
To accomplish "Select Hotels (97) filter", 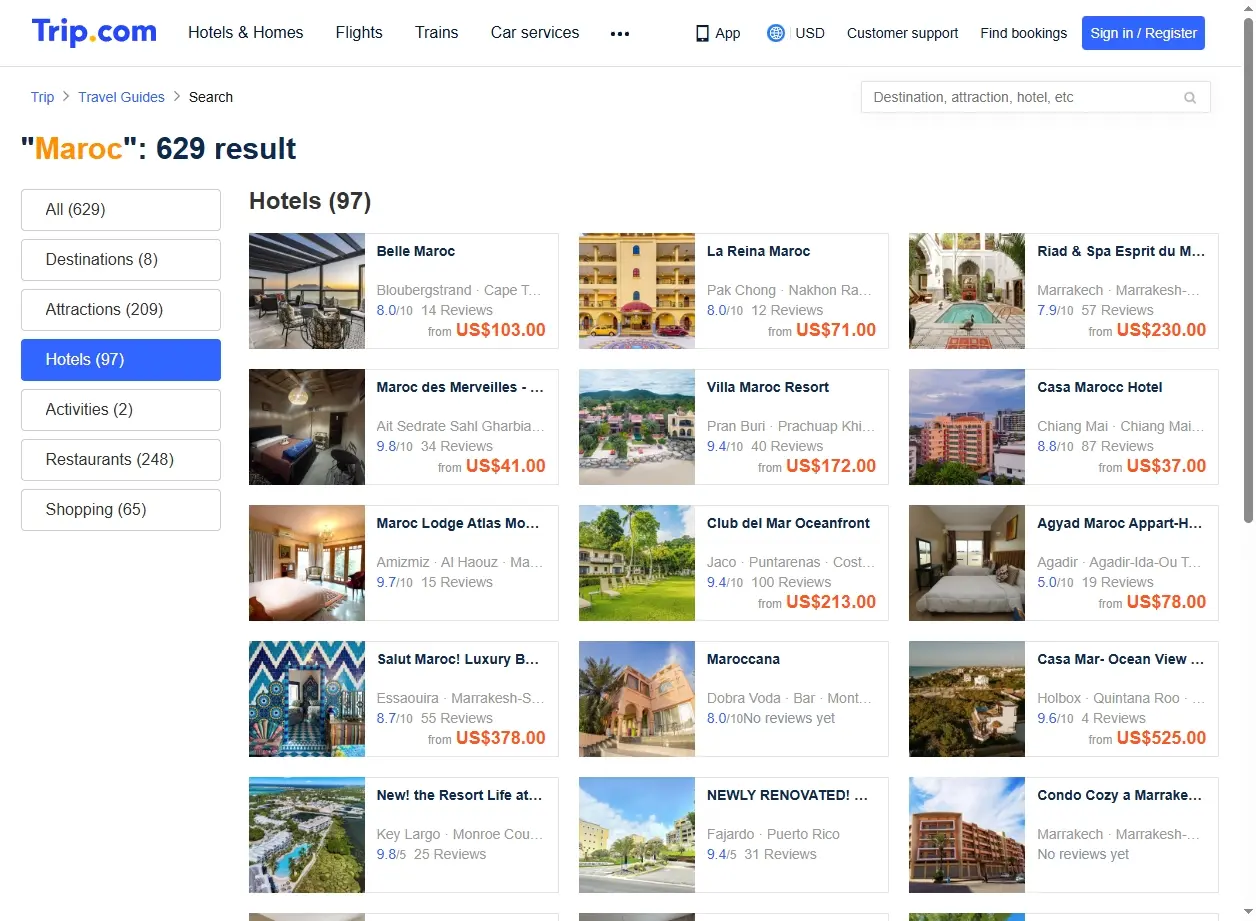I will 121,360.
